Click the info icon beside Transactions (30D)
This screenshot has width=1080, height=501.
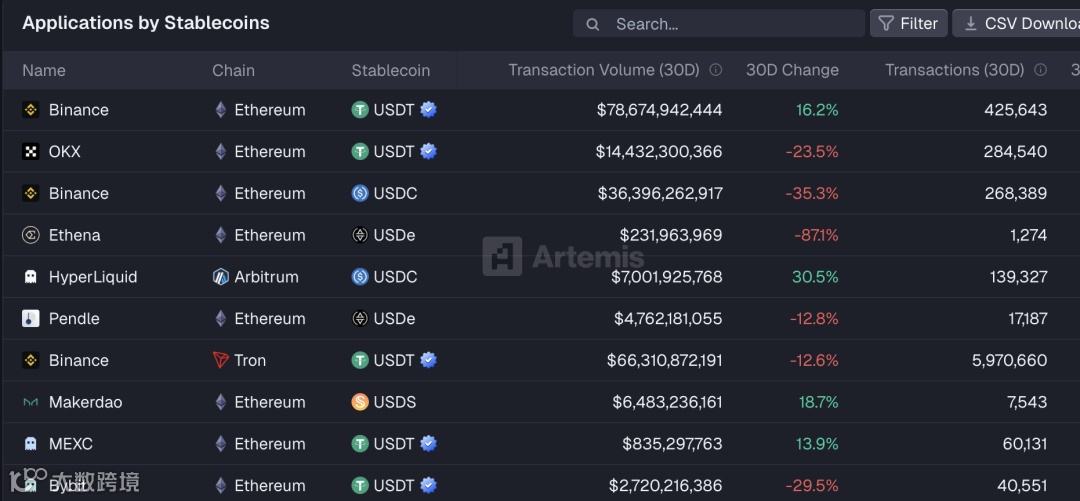1041,70
